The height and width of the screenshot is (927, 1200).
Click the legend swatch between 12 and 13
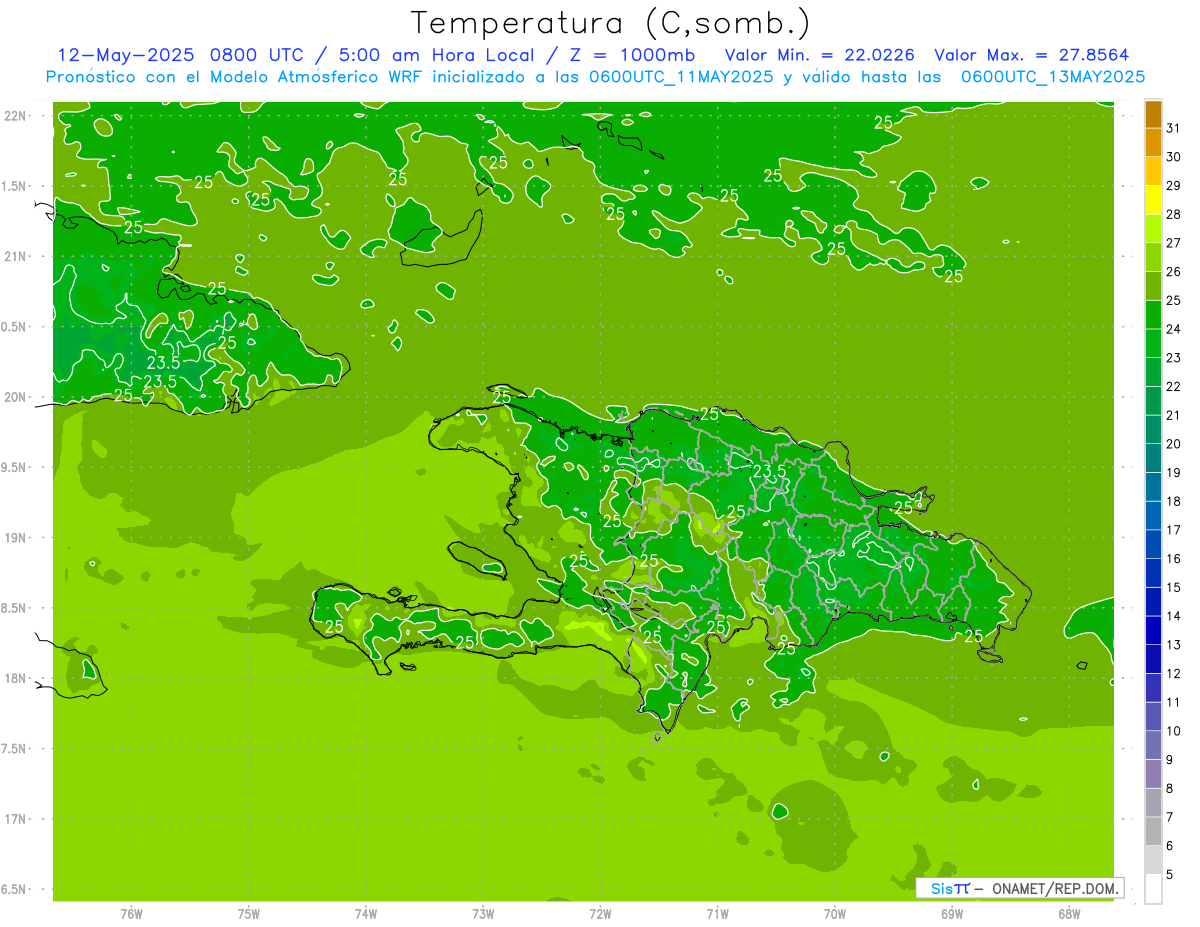click(x=1153, y=659)
